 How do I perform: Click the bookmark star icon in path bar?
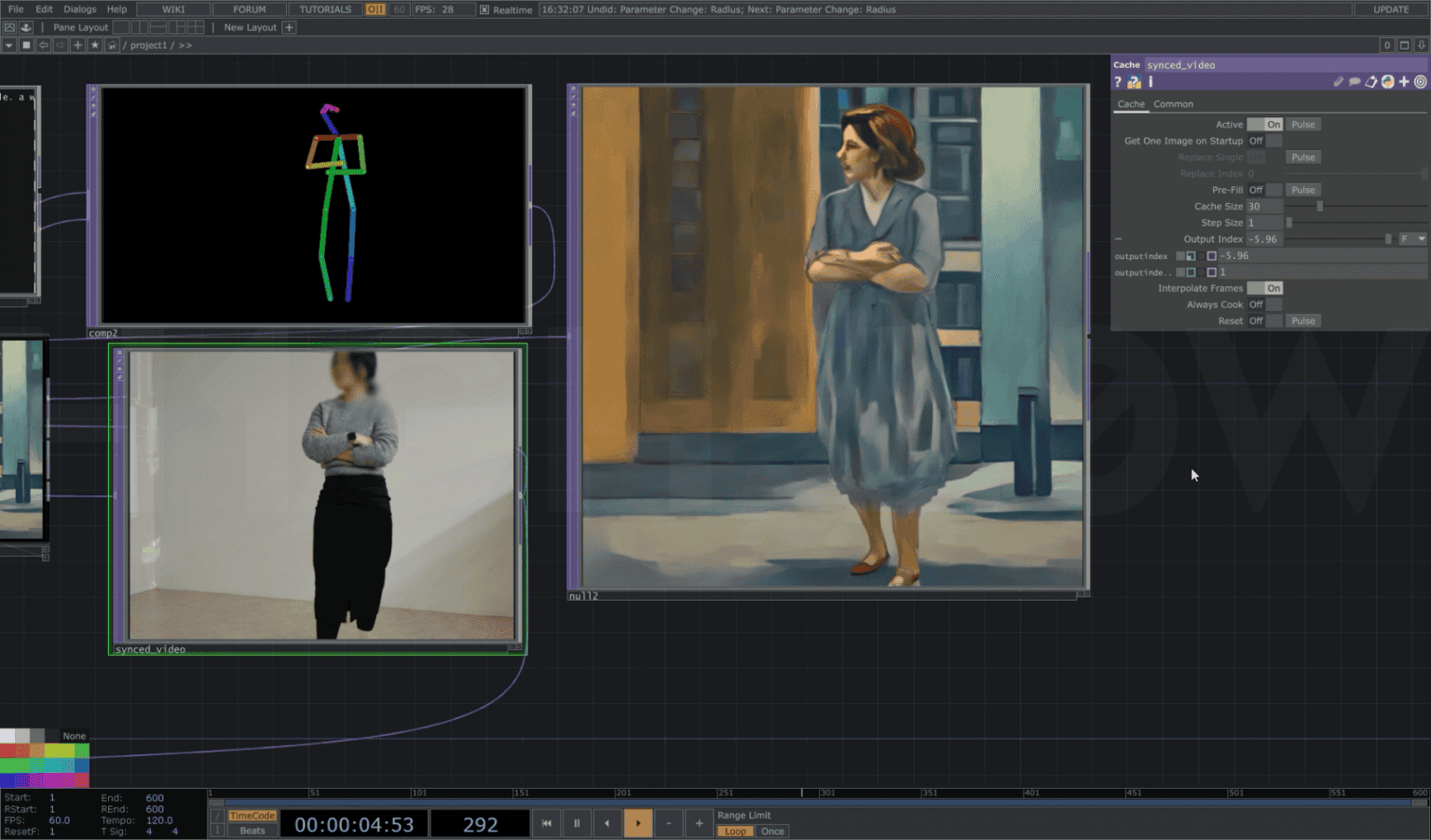point(94,45)
